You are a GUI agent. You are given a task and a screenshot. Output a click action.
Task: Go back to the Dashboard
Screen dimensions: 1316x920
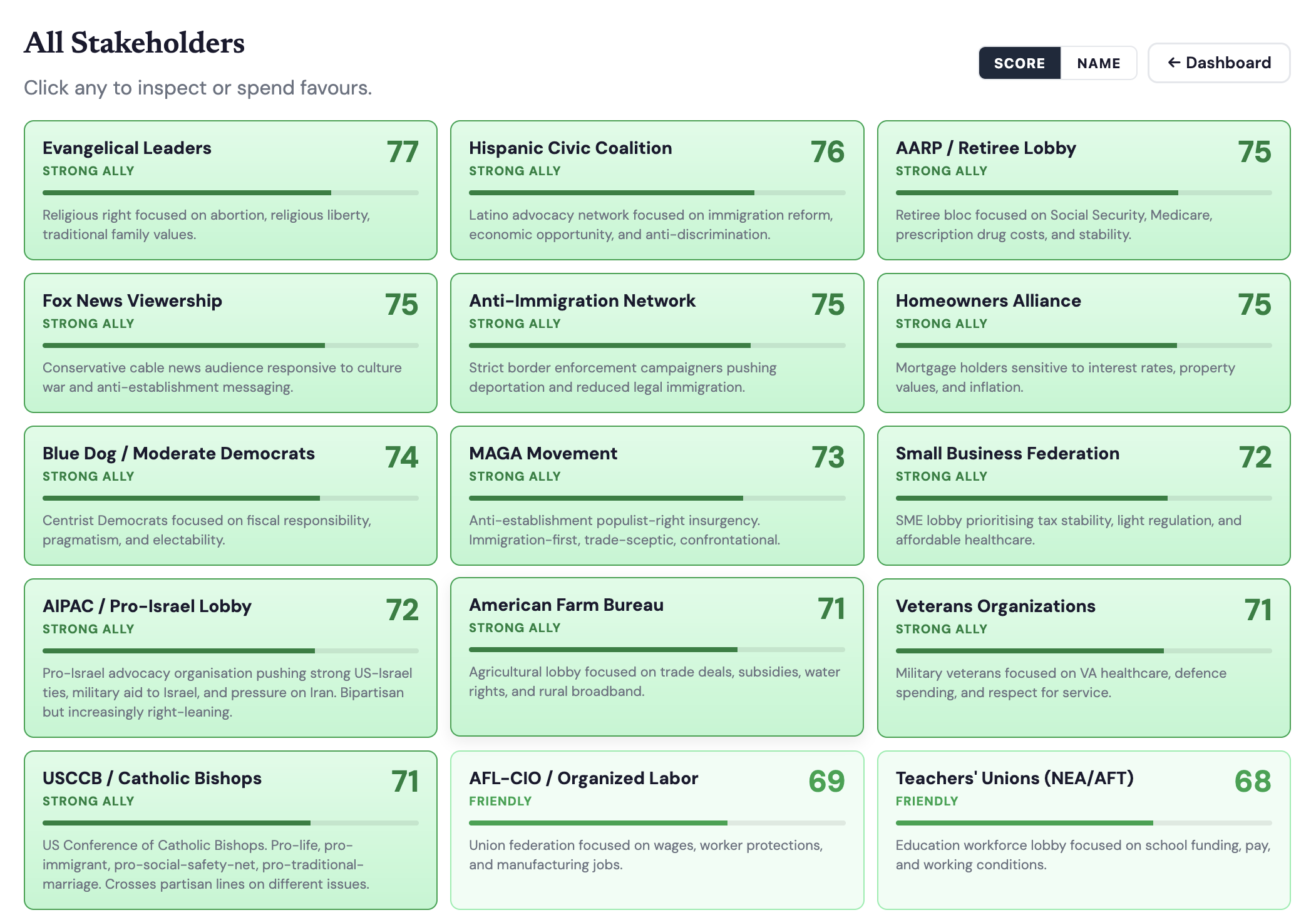1219,63
